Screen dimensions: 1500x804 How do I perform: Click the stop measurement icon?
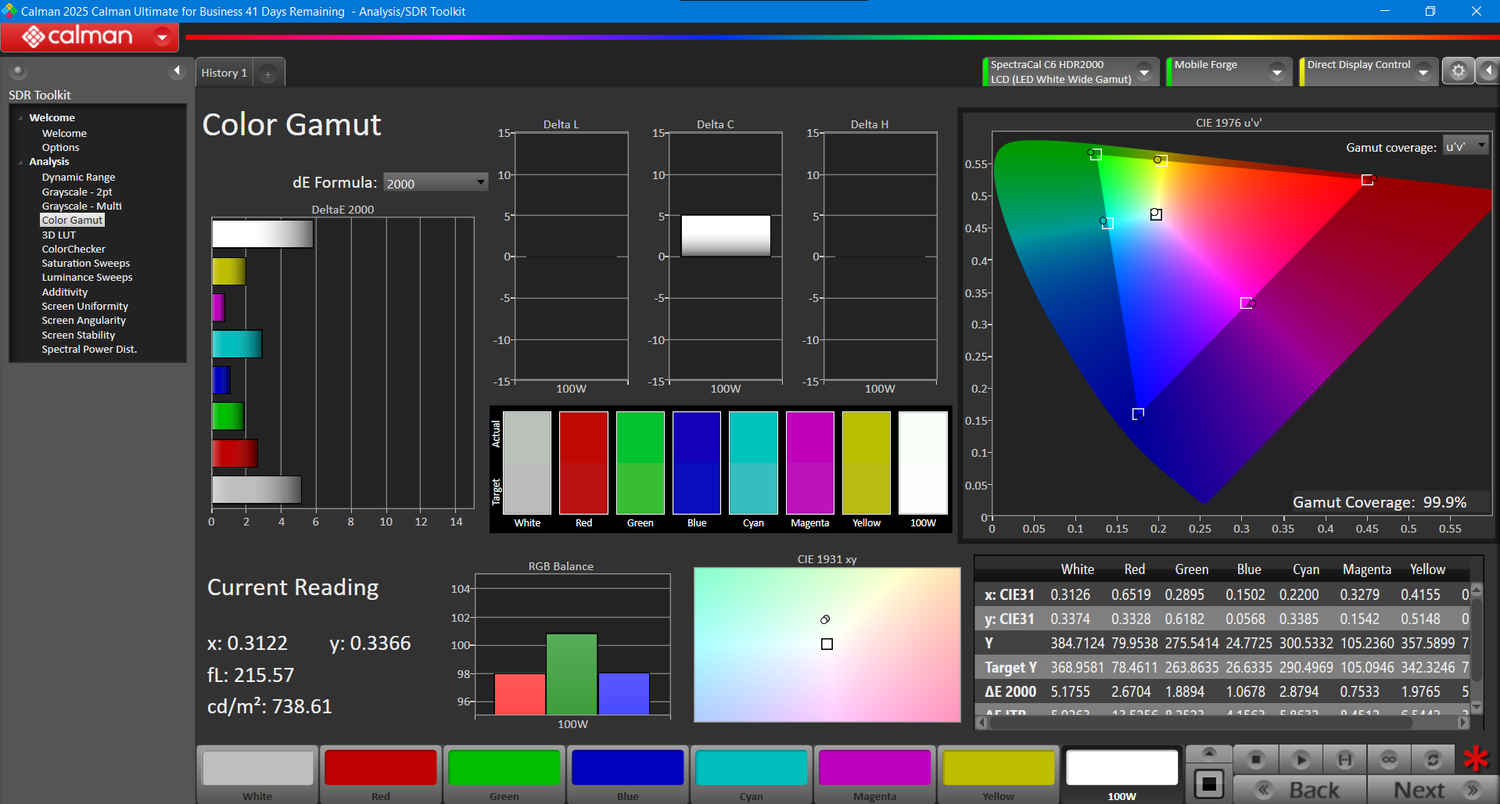pos(1258,760)
